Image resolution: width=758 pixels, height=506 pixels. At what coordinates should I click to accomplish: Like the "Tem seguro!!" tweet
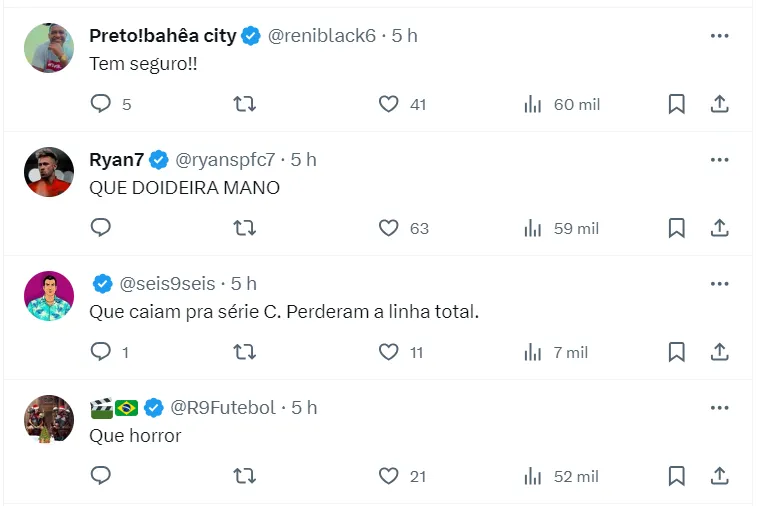click(x=389, y=104)
